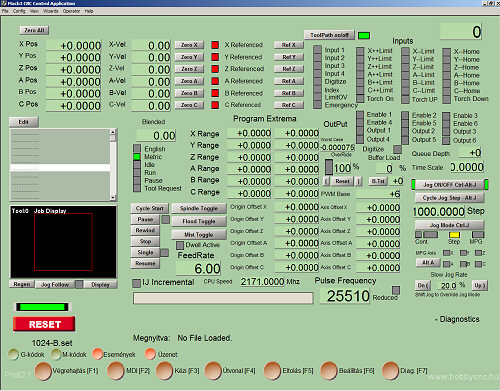The width and height of the screenshot is (500, 391).
Task: Open the MDI [F2] screen via round button
Action: click(x=116, y=371)
